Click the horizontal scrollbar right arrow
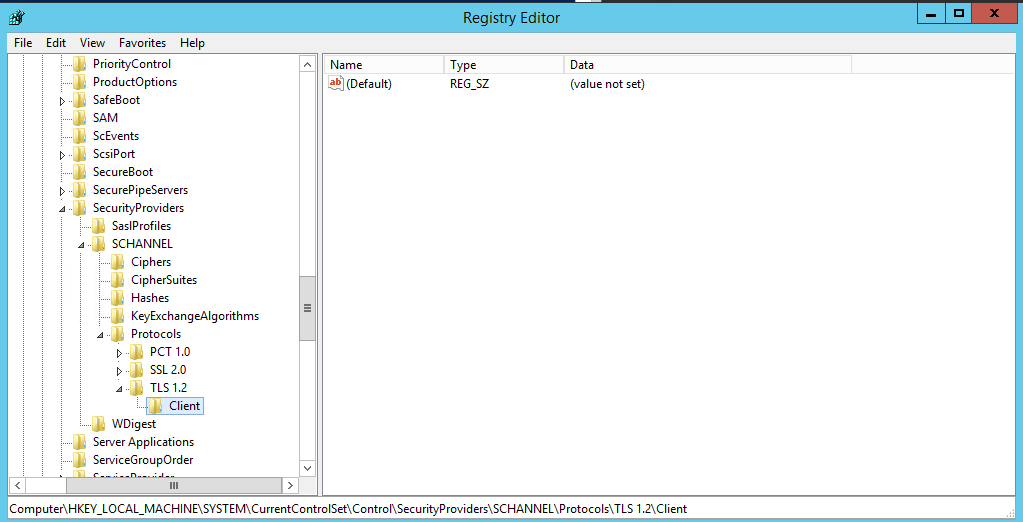This screenshot has width=1023, height=522. pyautogui.click(x=291, y=485)
